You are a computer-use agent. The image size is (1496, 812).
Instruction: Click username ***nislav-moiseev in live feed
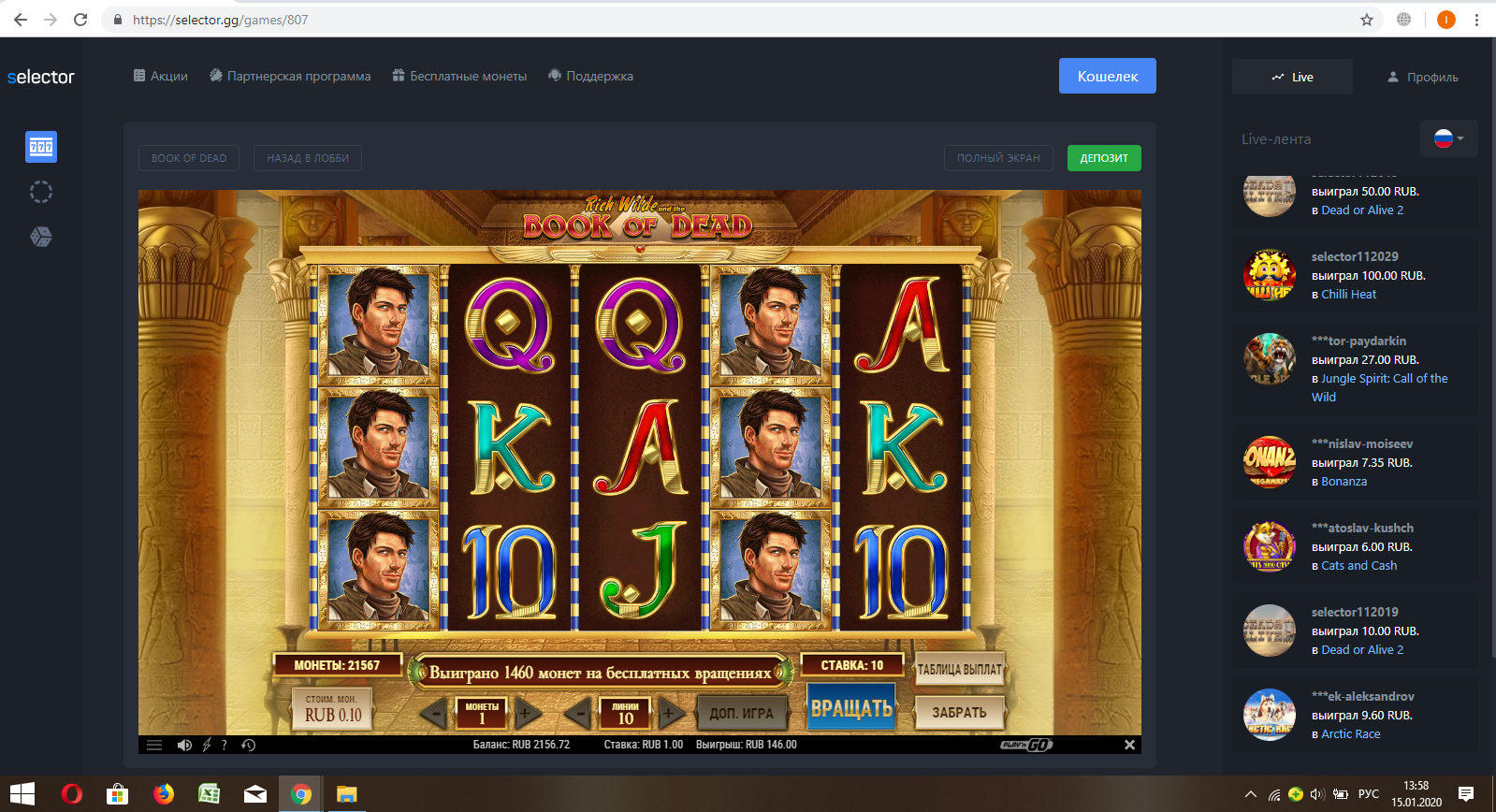(1362, 443)
